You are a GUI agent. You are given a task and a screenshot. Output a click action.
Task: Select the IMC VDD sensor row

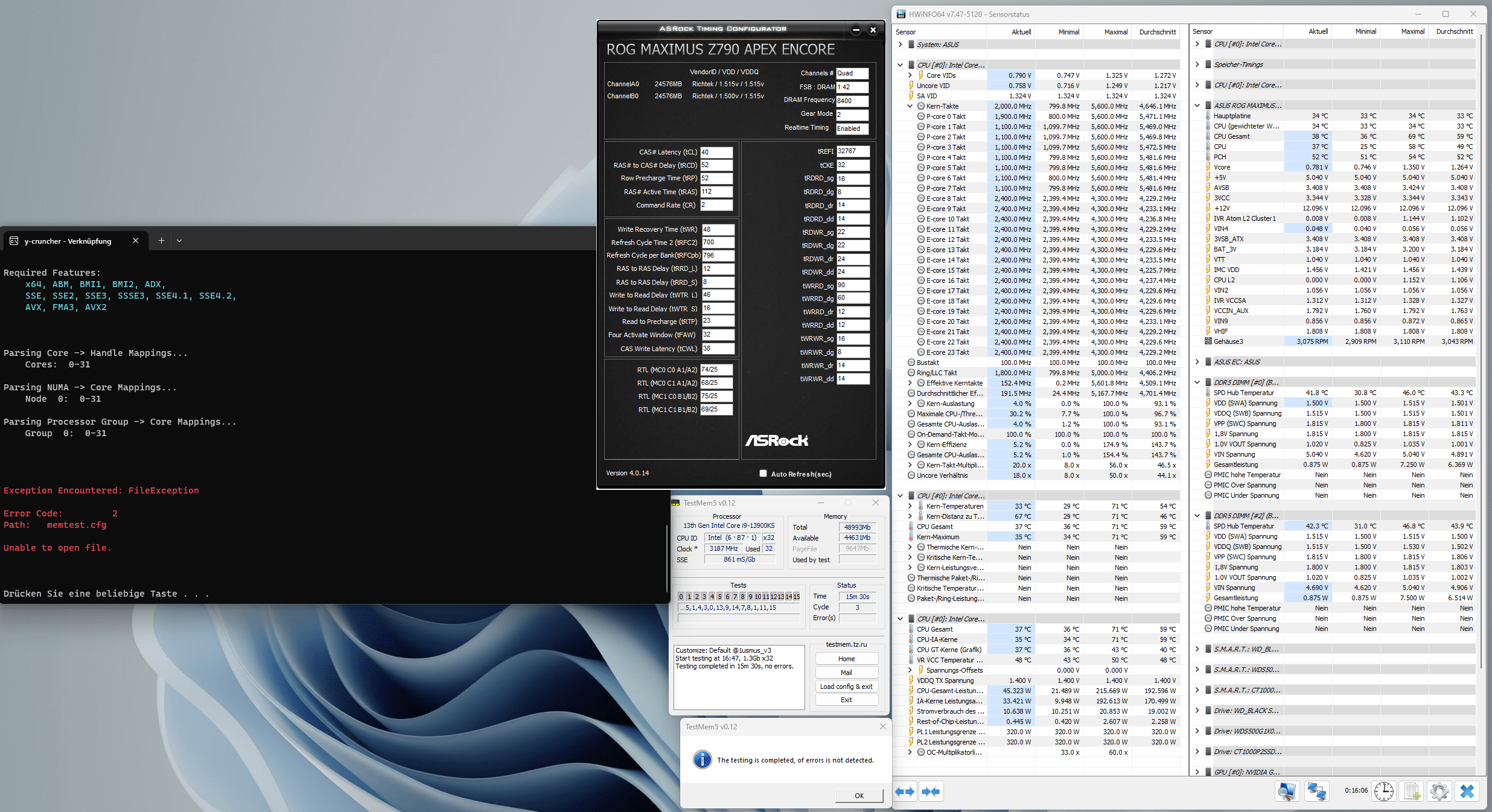point(1333,270)
